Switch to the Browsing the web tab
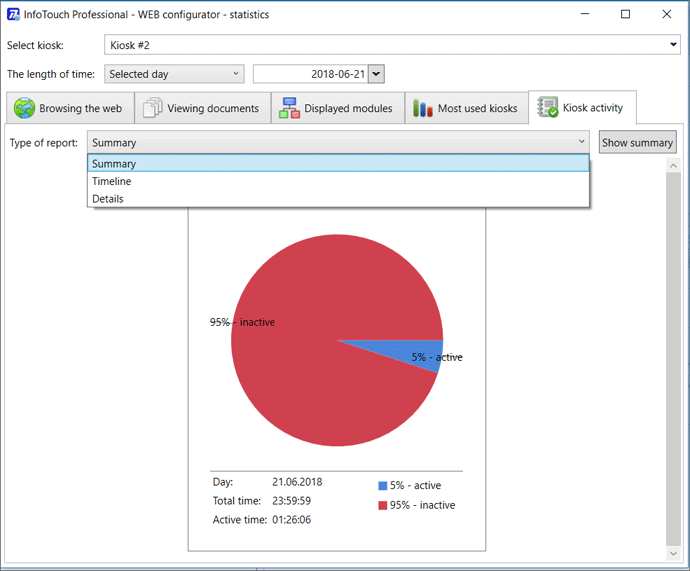Image resolution: width=690 pixels, height=571 pixels. pos(70,108)
